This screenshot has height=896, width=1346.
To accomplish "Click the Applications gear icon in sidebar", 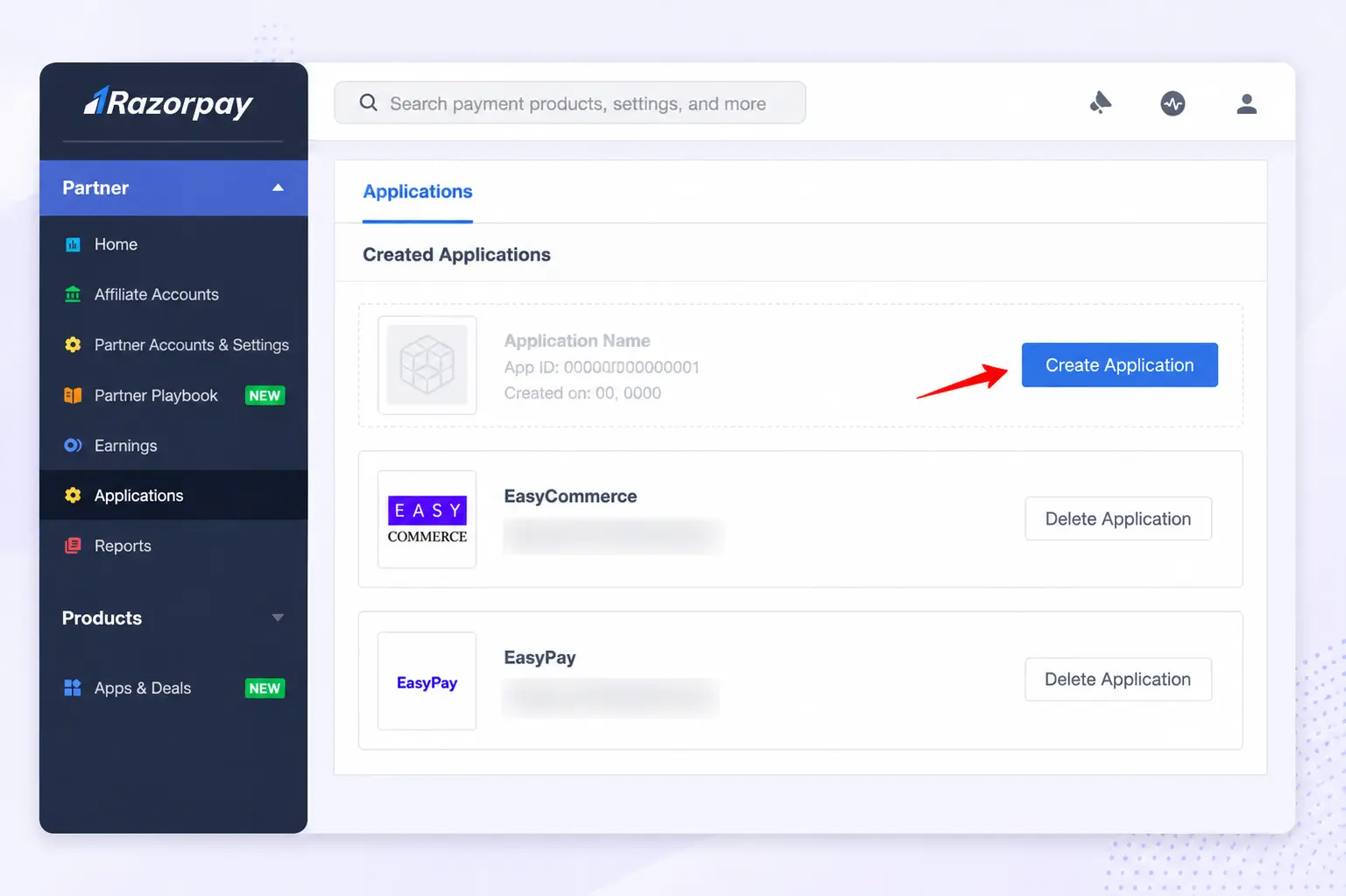I will (73, 495).
